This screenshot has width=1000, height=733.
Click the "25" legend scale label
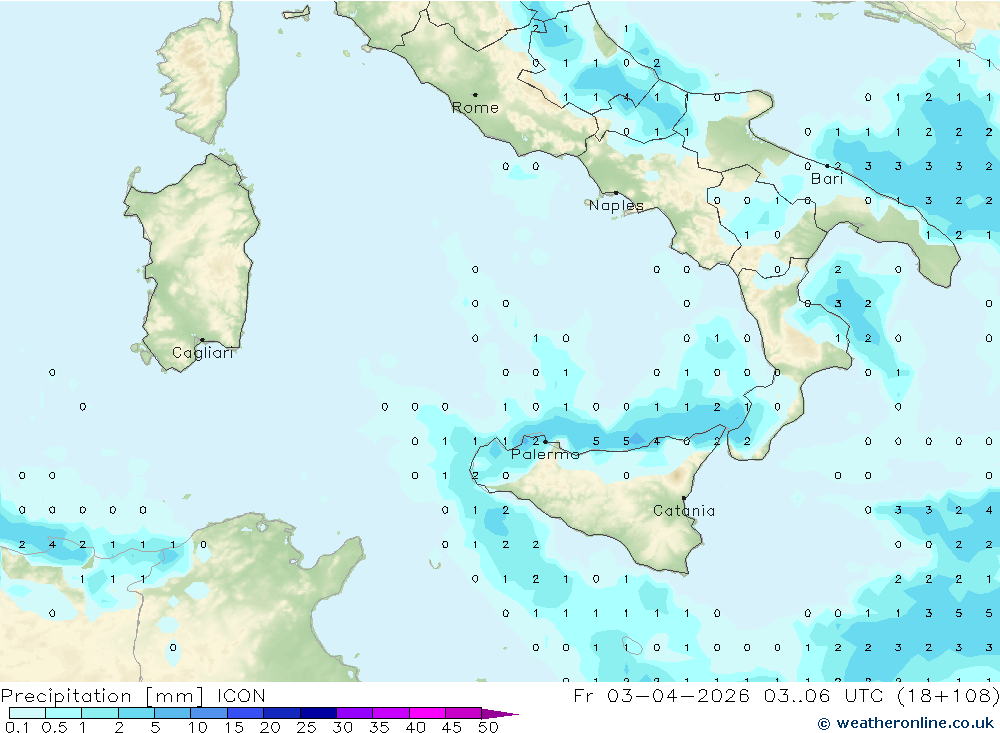coord(307,727)
